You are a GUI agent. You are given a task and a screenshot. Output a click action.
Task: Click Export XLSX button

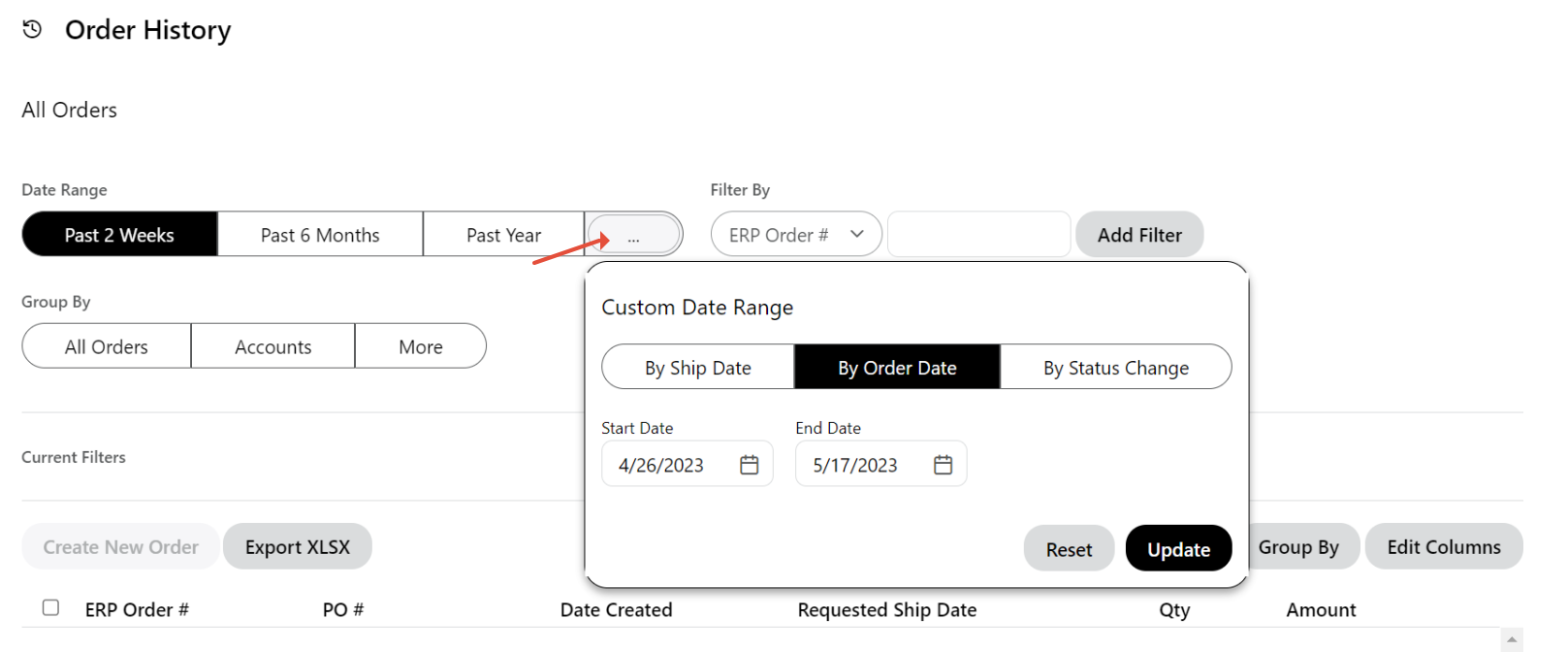(297, 547)
